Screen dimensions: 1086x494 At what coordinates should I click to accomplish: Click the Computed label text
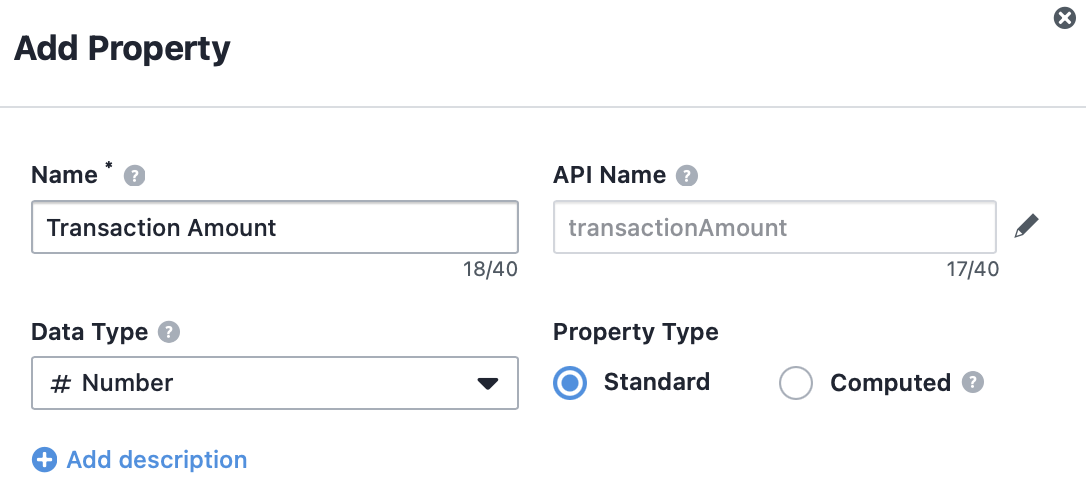click(x=891, y=382)
